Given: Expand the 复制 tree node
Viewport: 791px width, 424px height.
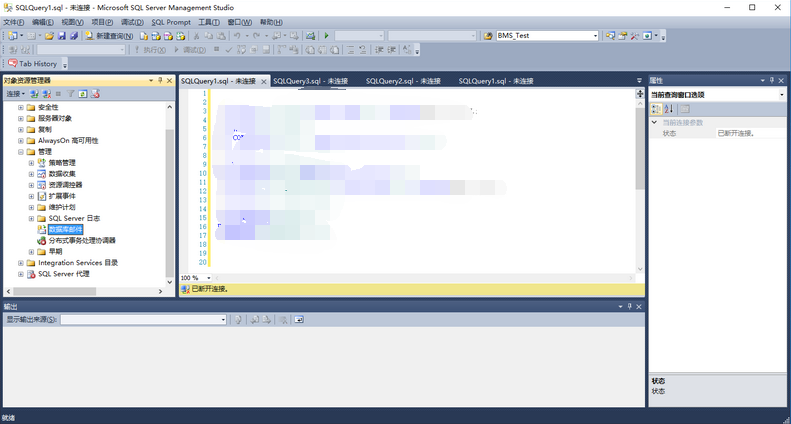Looking at the screenshot, I should click(x=21, y=130).
